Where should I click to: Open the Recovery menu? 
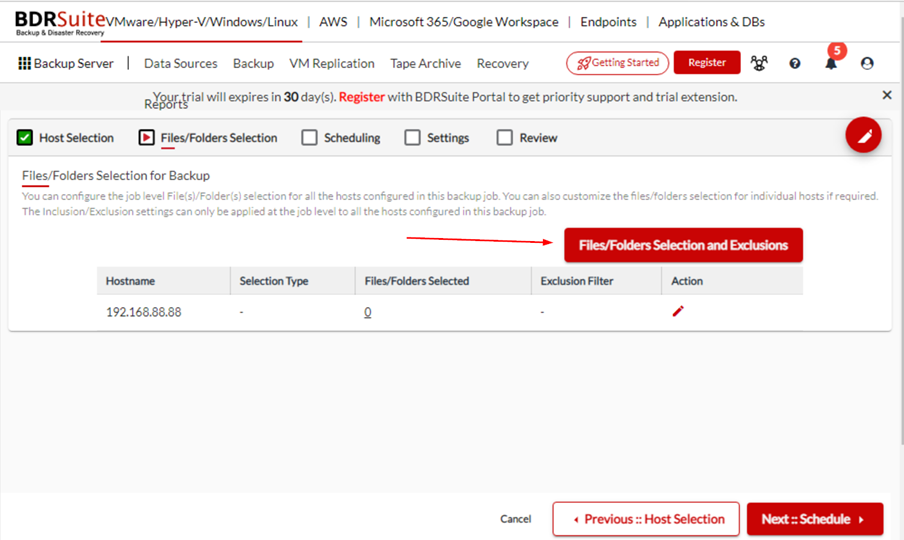pyautogui.click(x=502, y=63)
